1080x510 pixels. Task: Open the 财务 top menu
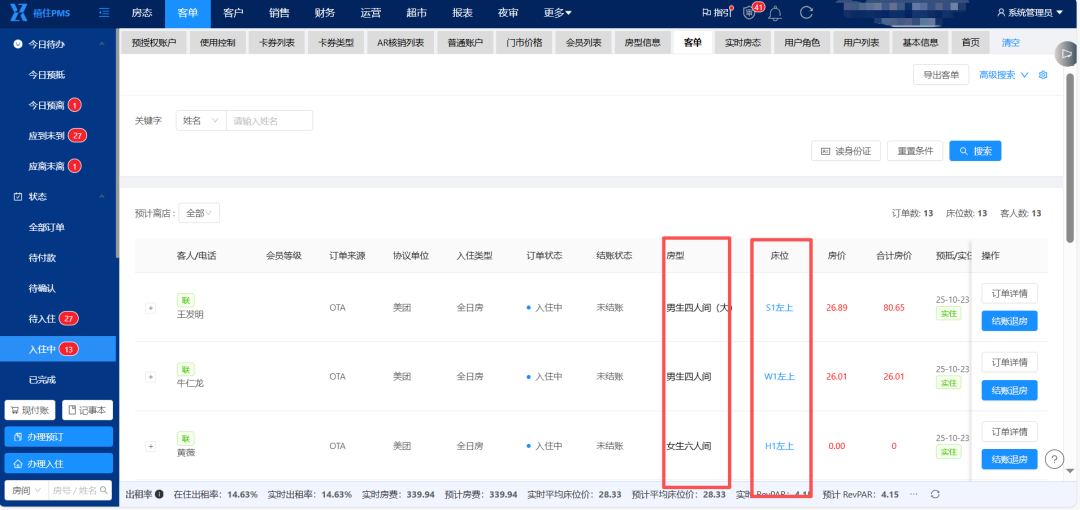tap(325, 12)
